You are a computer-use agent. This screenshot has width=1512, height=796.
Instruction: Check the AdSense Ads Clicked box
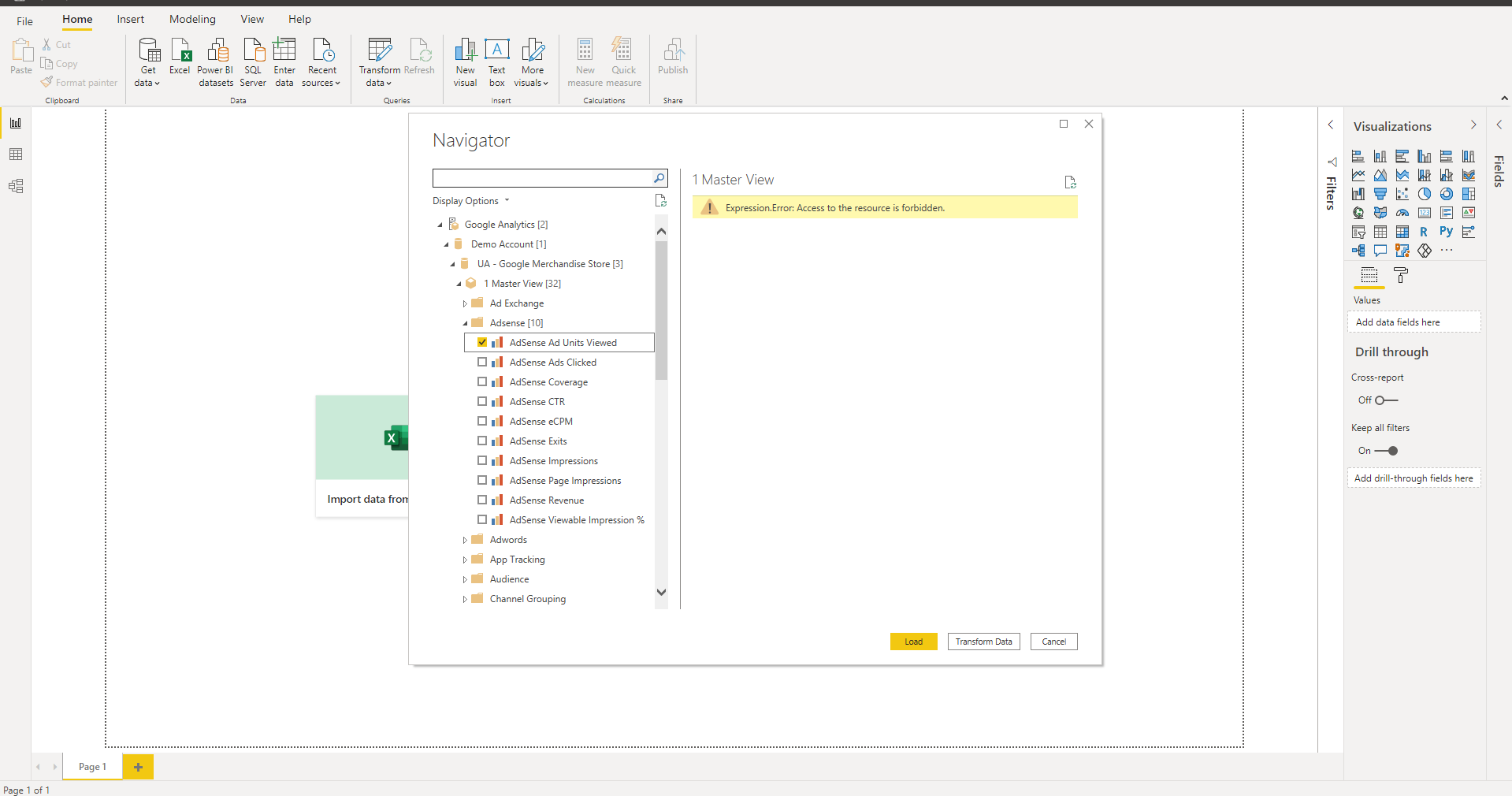point(482,362)
